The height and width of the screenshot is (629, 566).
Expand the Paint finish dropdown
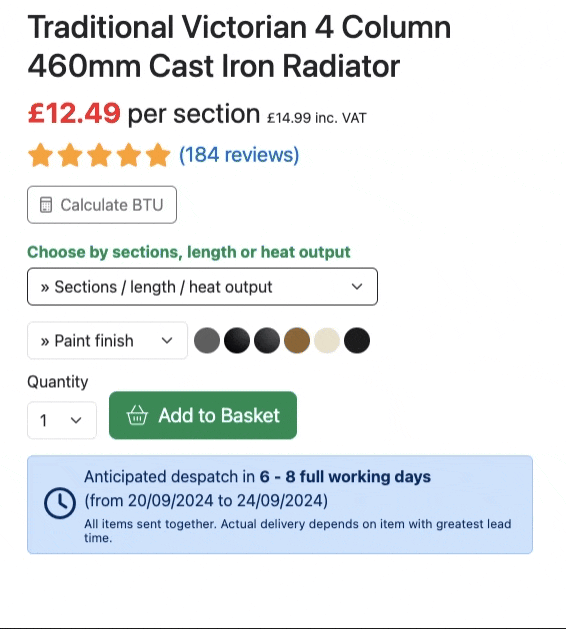coord(107,341)
